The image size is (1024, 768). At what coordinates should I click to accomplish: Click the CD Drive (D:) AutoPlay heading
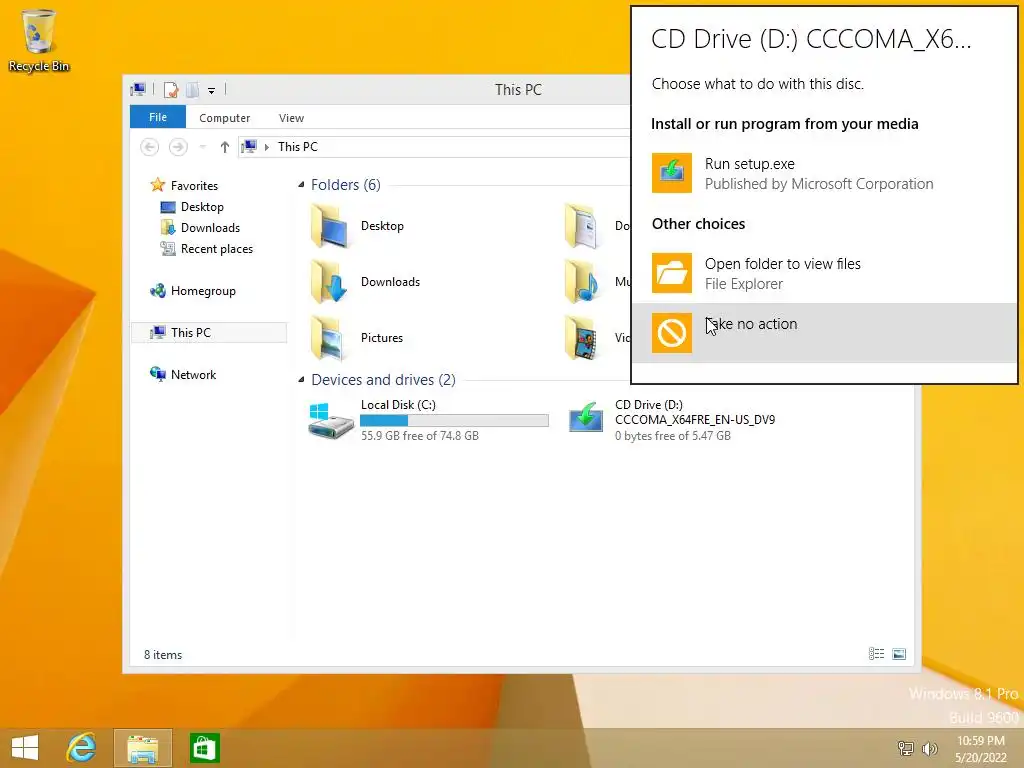pos(811,39)
